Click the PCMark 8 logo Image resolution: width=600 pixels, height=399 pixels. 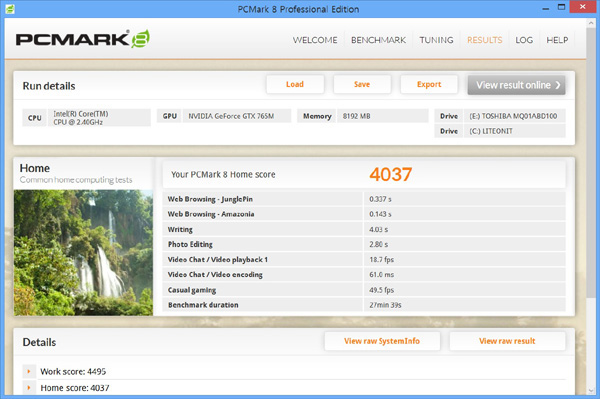83,39
